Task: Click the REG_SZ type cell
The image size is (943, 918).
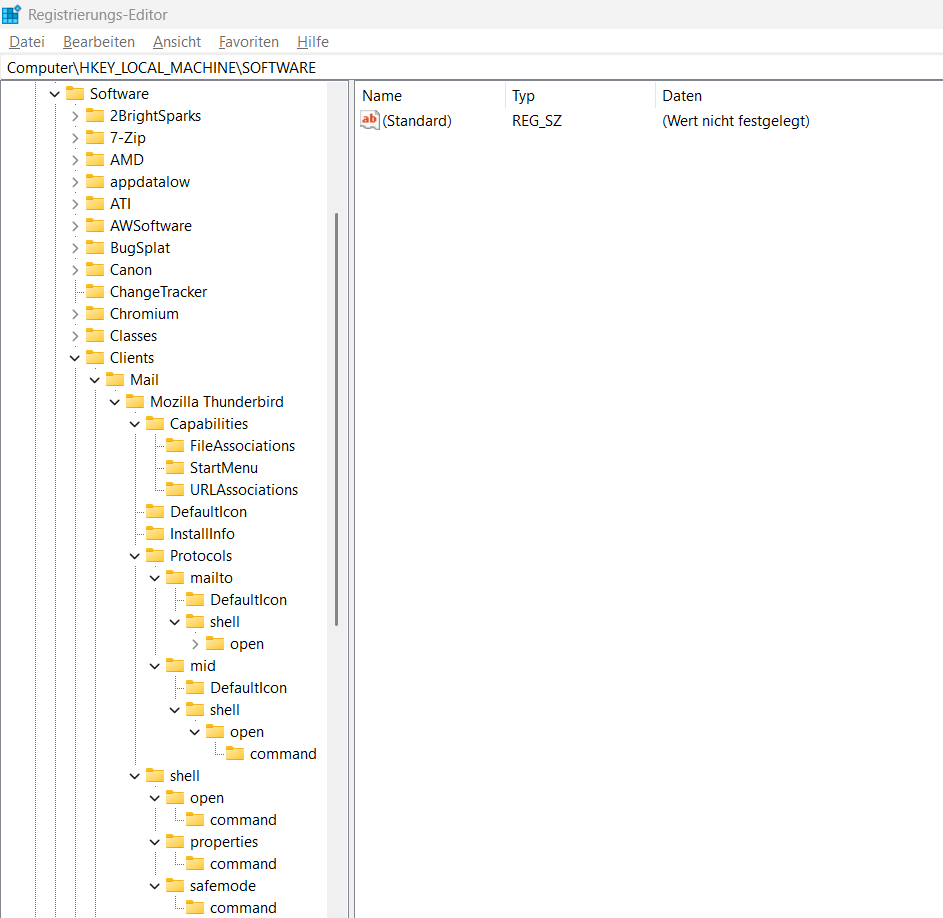Action: [x=536, y=121]
